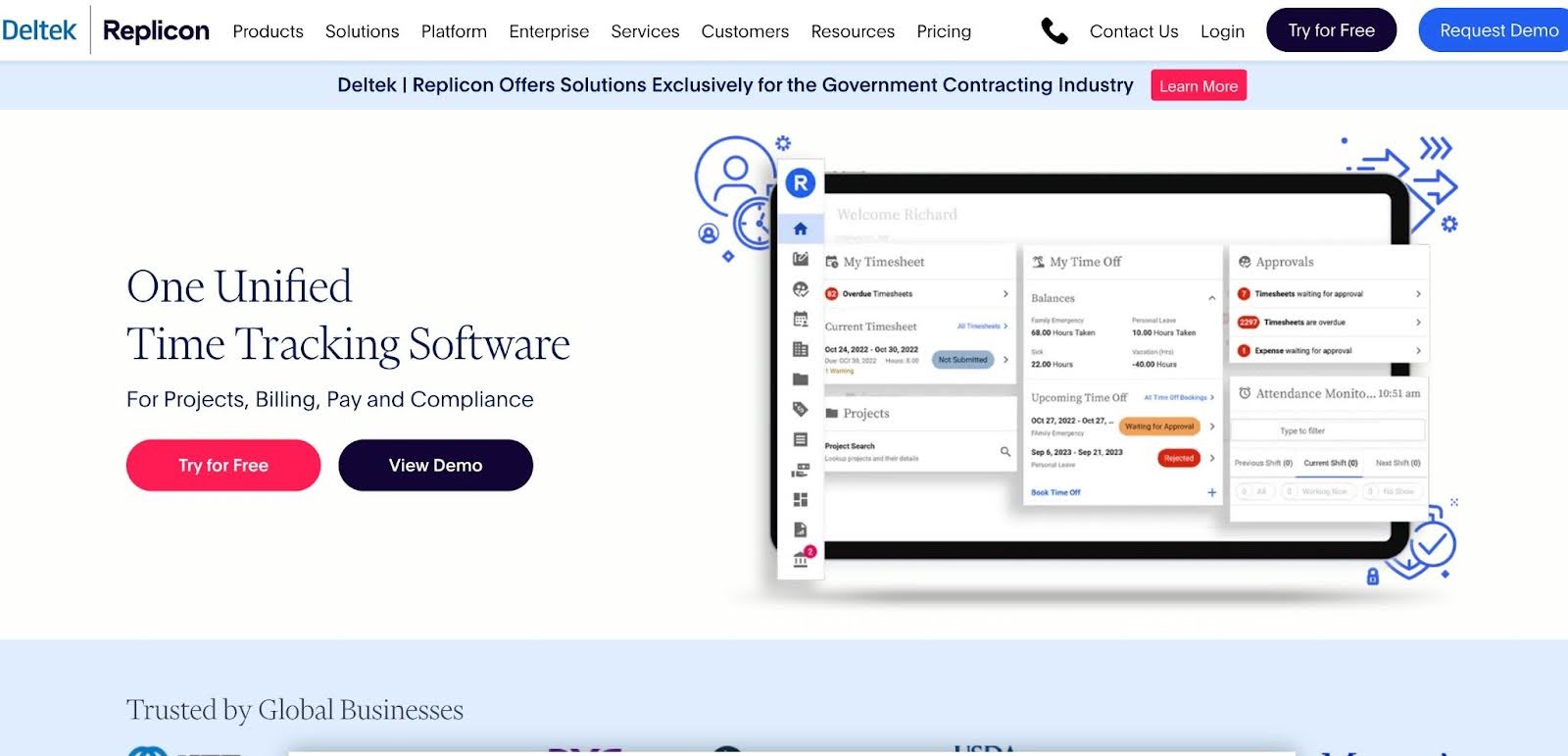This screenshot has height=756, width=1568.
Task: Switch to the Next Shift tab
Action: point(1397,463)
